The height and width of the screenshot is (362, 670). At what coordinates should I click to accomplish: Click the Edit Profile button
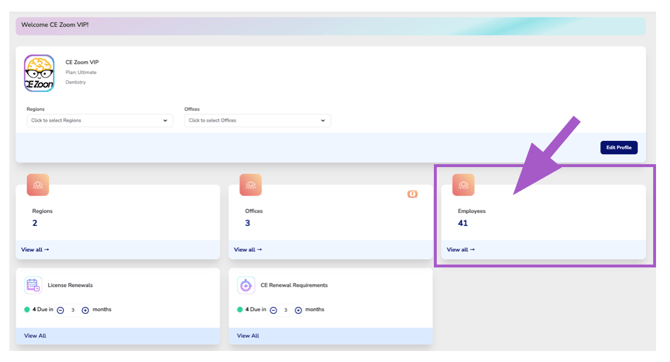coord(619,147)
